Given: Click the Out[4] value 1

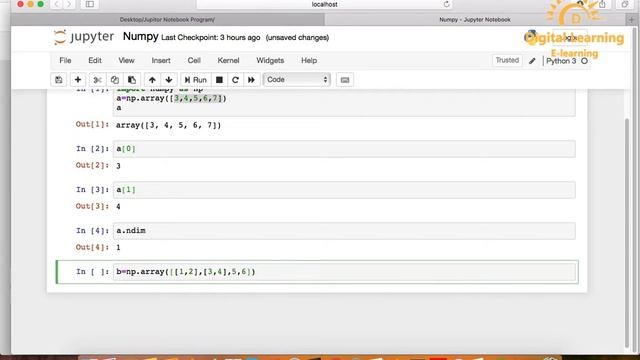Looking at the screenshot, I should tap(118, 247).
